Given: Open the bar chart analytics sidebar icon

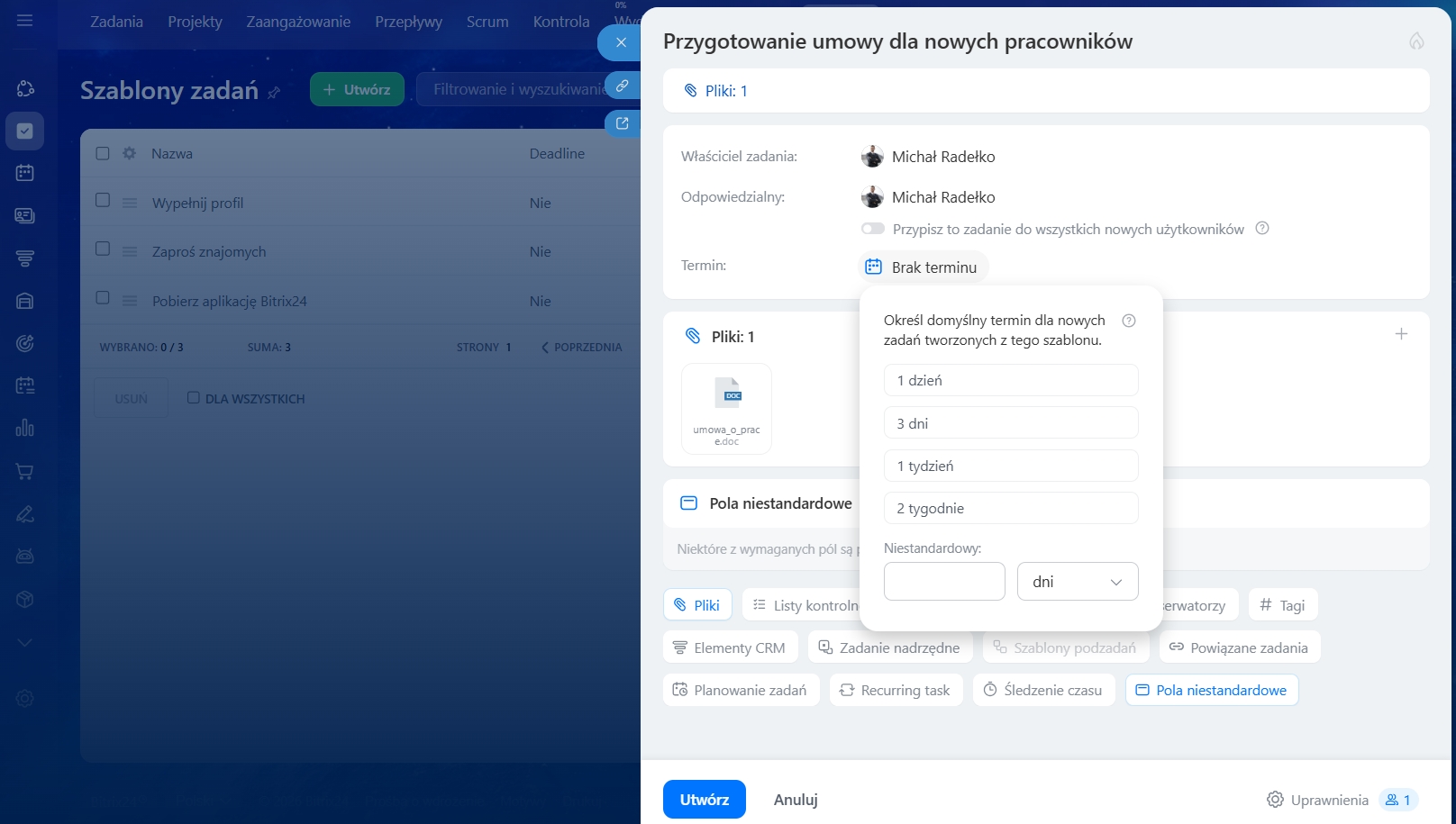Looking at the screenshot, I should [x=25, y=428].
